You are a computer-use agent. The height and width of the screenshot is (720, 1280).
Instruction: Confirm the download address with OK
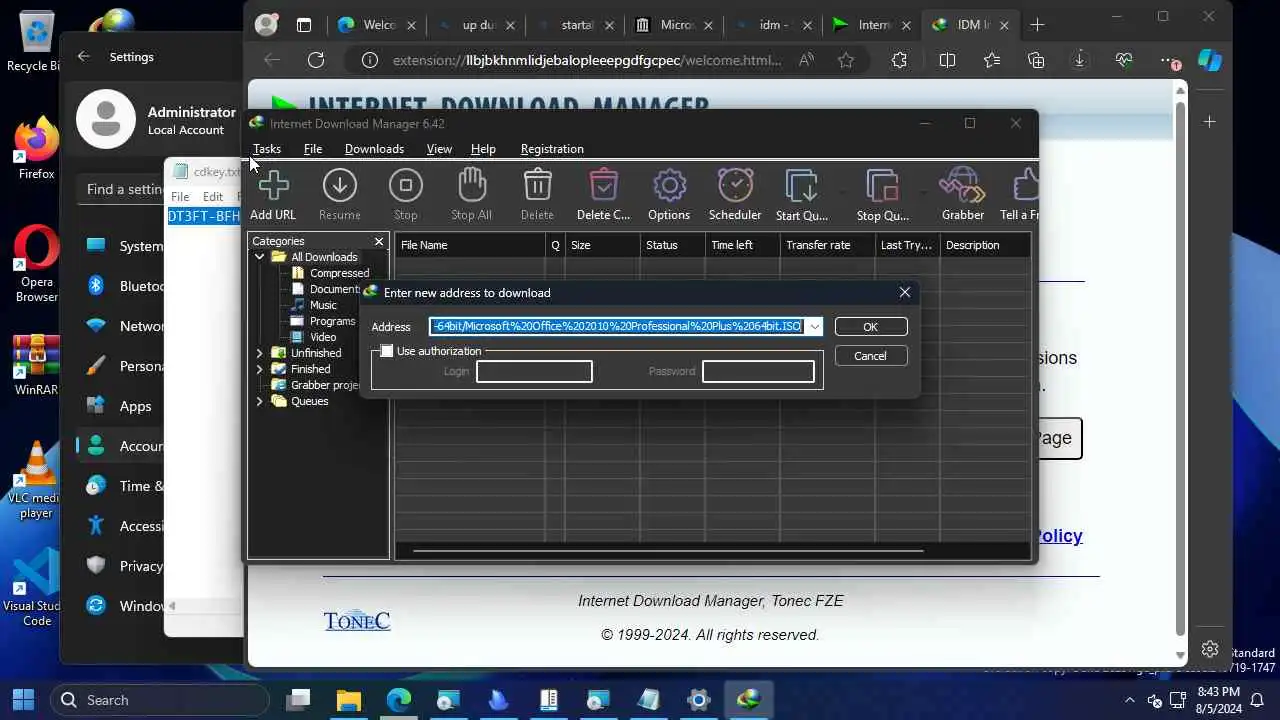[870, 327]
